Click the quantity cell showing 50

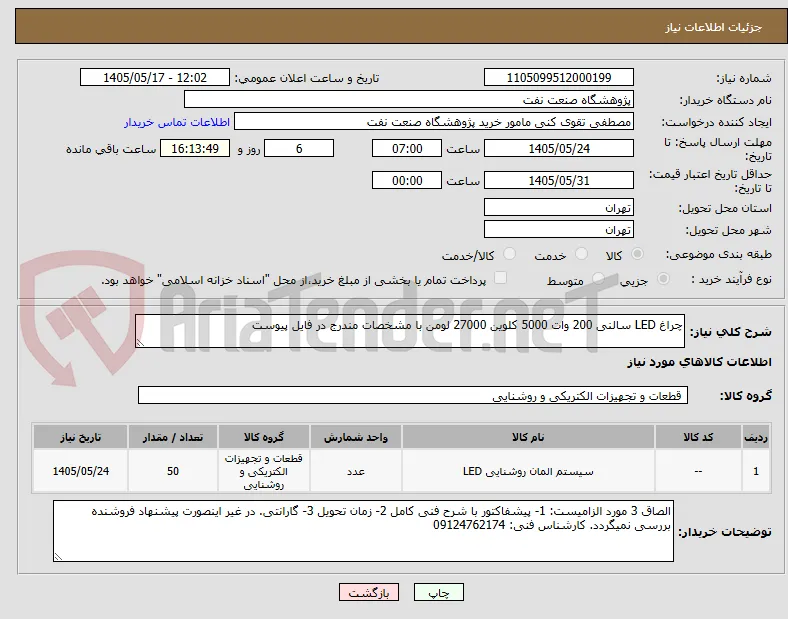[x=173, y=471]
